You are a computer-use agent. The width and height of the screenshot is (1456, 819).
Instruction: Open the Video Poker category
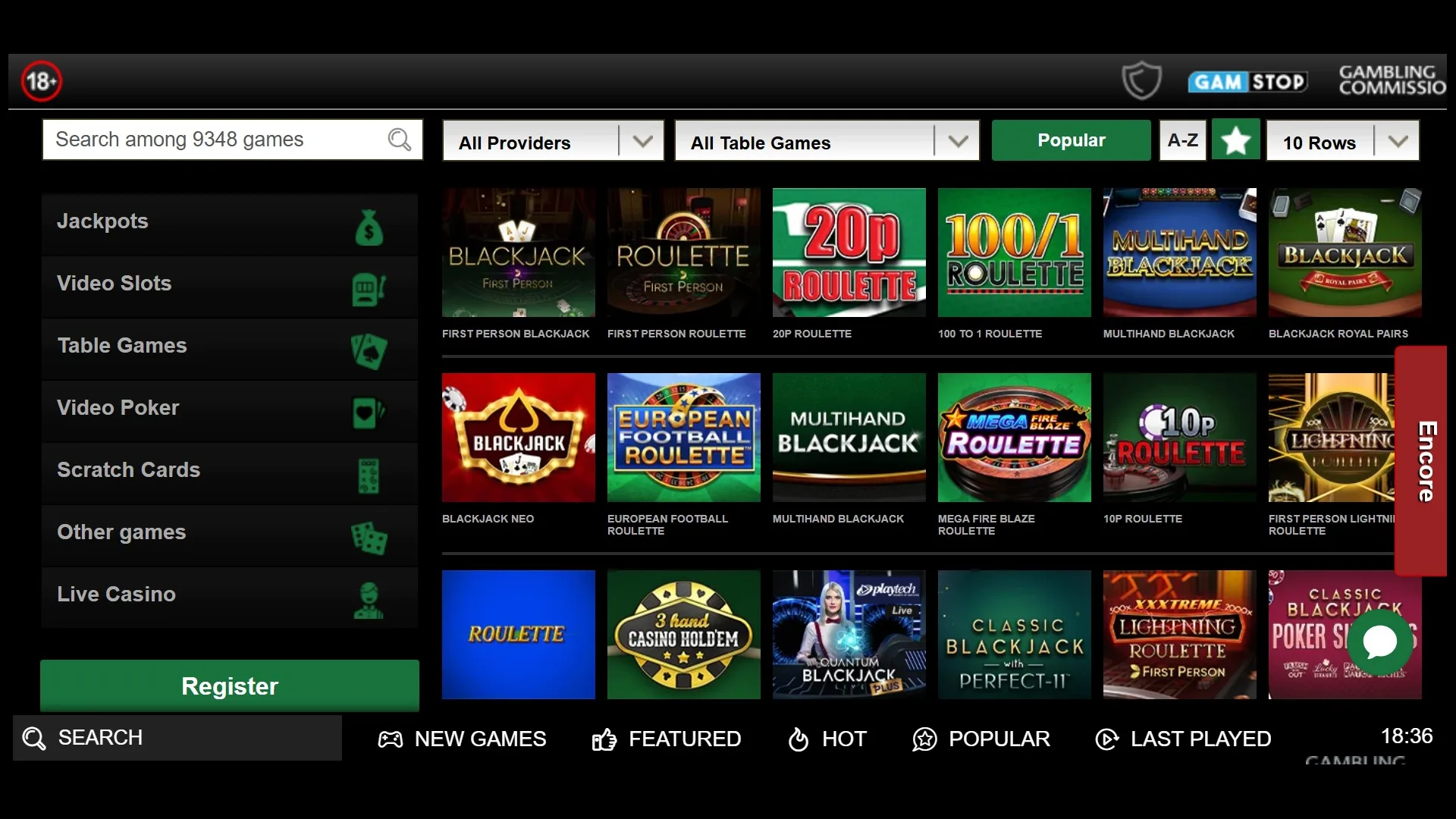[x=230, y=411]
